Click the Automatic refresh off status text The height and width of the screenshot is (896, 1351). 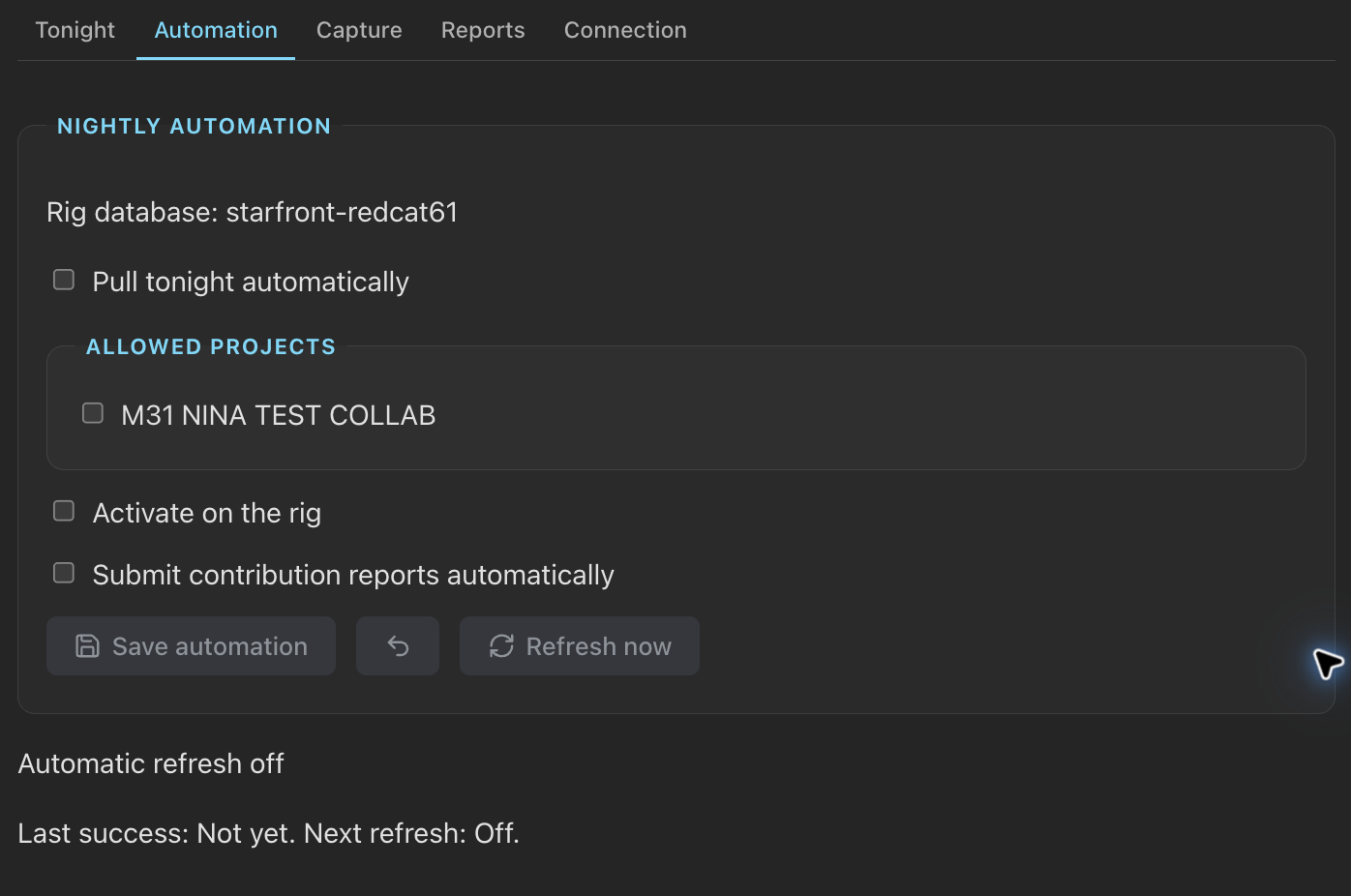[x=151, y=763]
